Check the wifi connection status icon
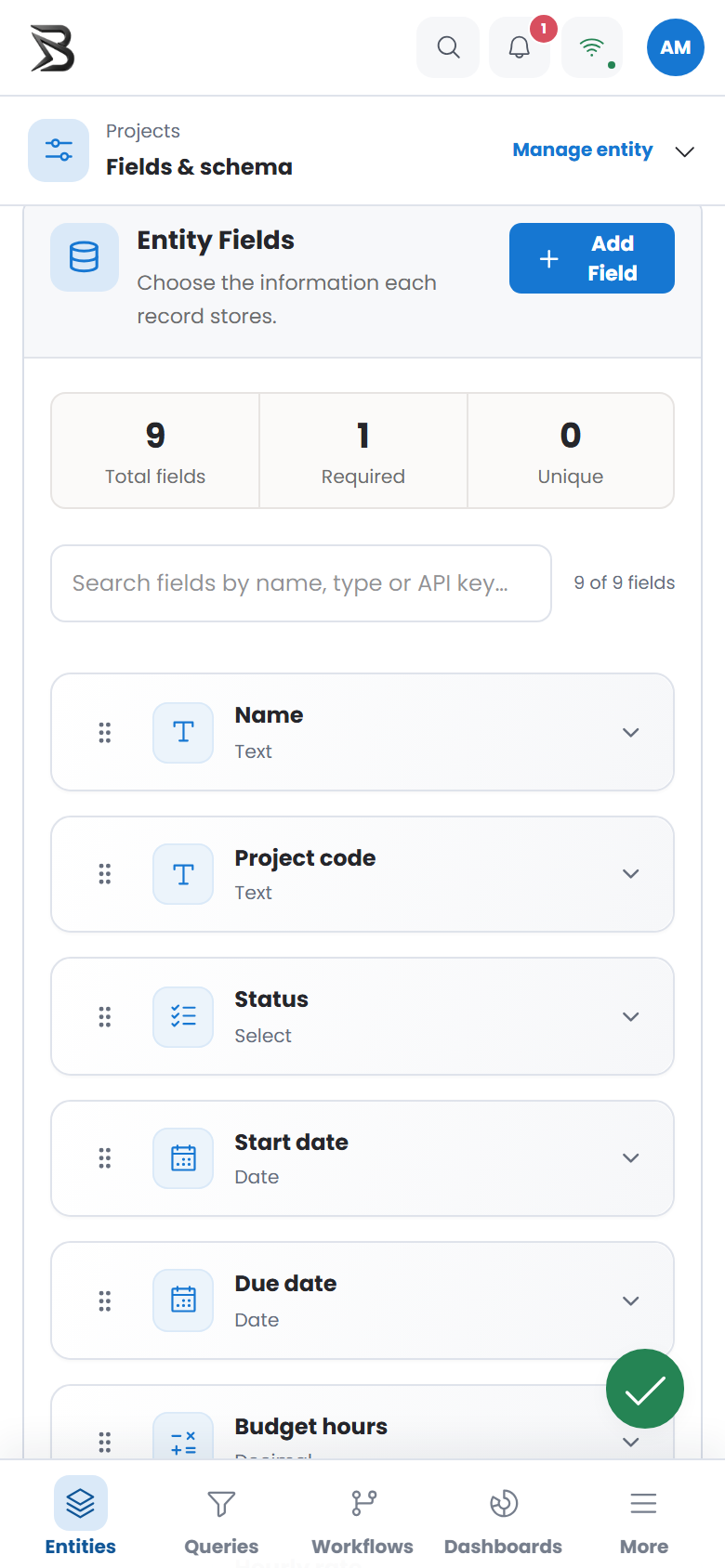This screenshot has width=725, height=1568. coord(592,47)
